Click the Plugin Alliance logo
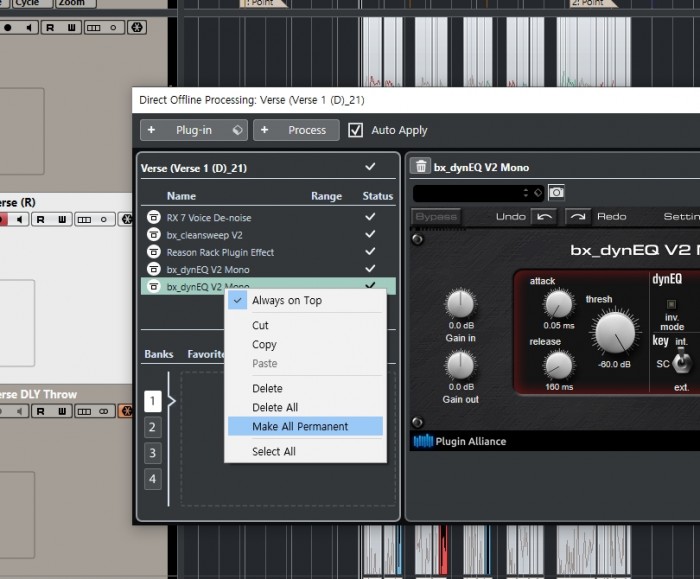 (x=460, y=442)
